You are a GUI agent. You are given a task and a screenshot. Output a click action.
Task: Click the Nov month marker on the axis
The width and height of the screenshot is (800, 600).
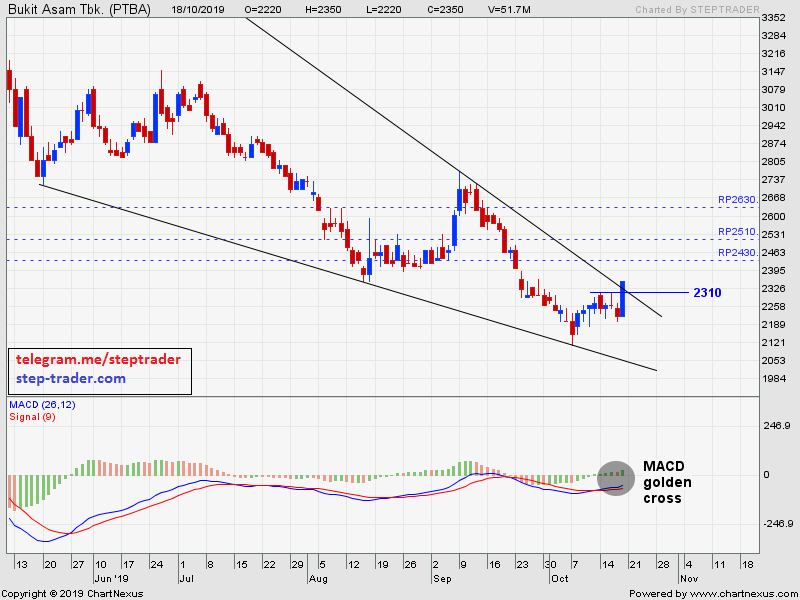[x=688, y=578]
